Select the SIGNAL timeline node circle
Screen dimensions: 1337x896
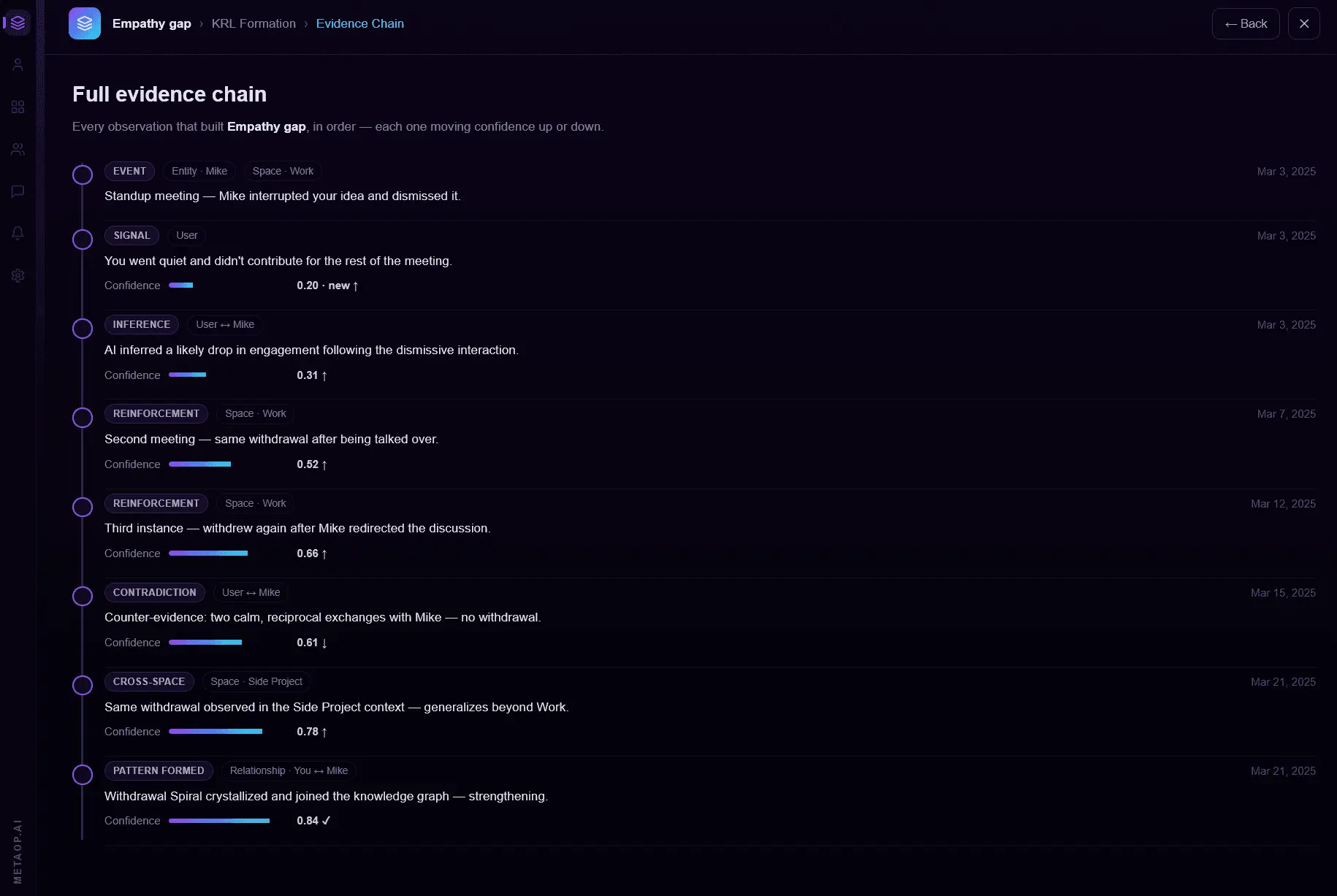83,240
